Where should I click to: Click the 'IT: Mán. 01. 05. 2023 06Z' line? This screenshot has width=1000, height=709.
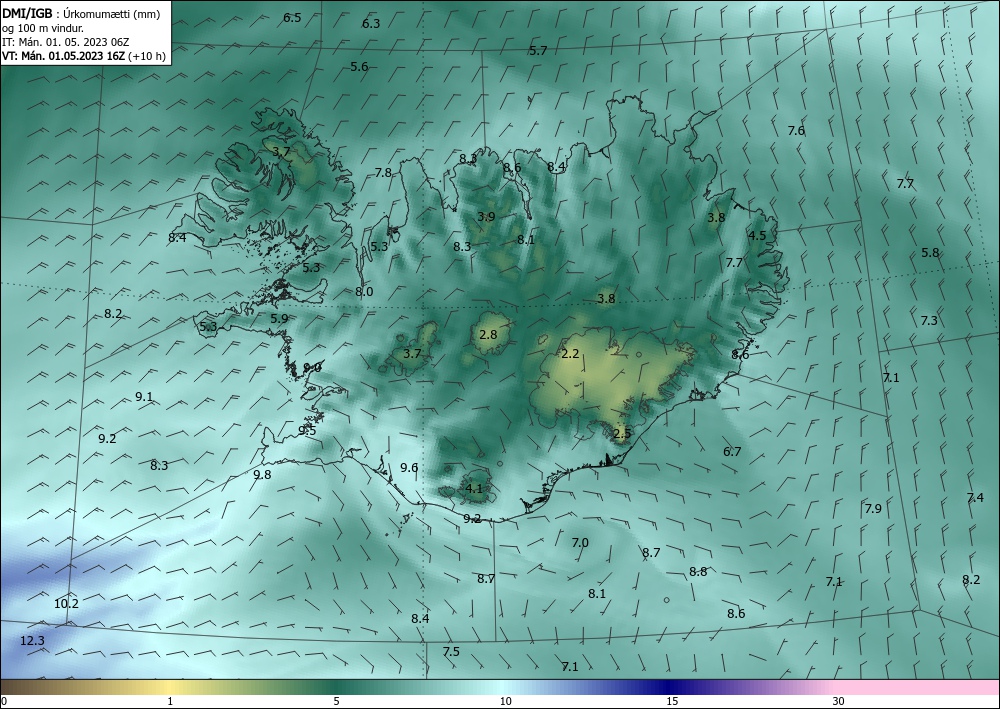coord(66,42)
